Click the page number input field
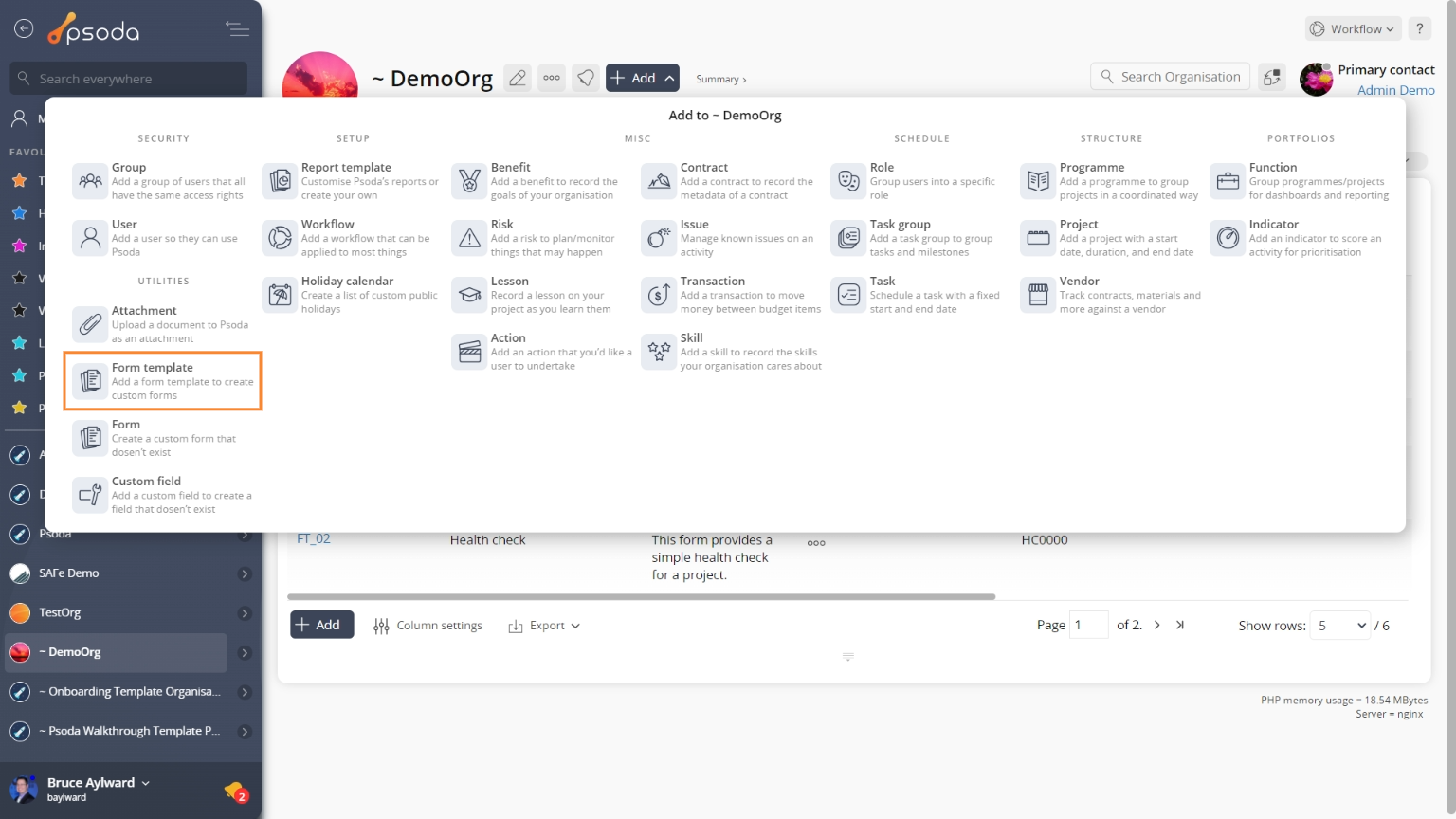This screenshot has width=1456, height=819. [1088, 625]
